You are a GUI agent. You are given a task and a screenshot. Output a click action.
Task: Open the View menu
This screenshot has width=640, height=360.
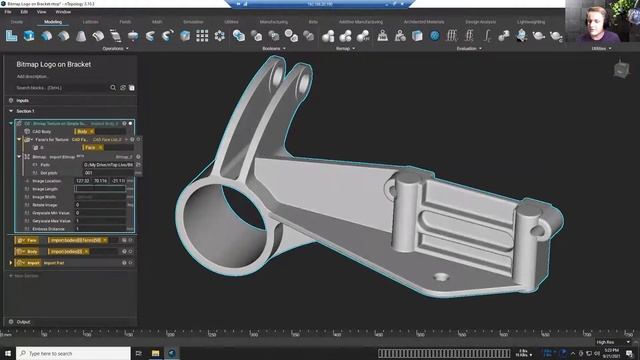[x=41, y=12]
